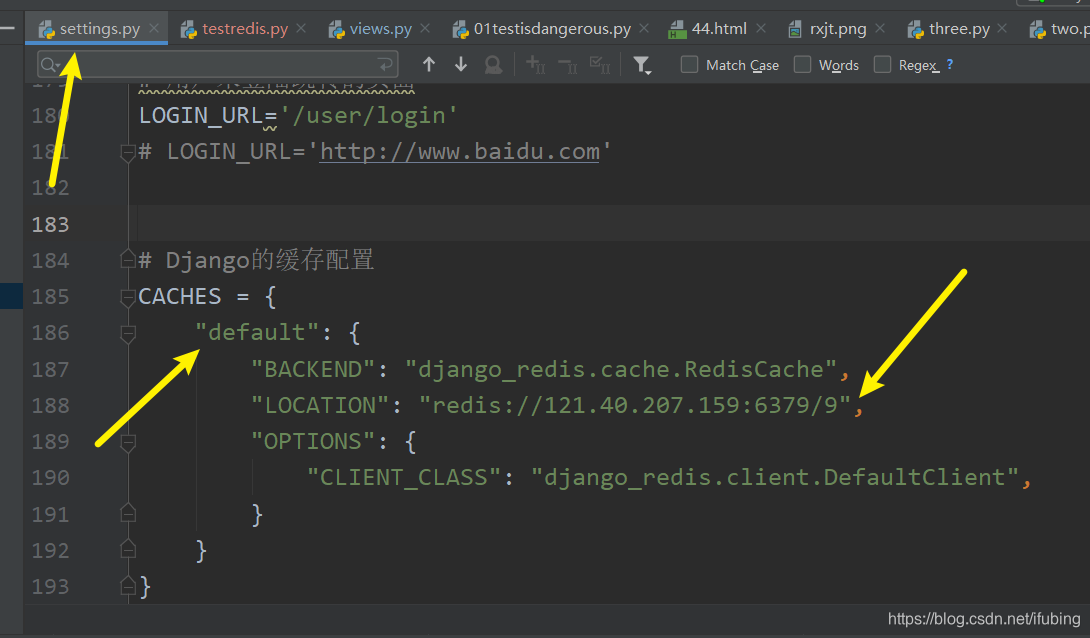1090x638 pixels.
Task: Click the Django缓存配置 comment line
Action: tap(256, 260)
